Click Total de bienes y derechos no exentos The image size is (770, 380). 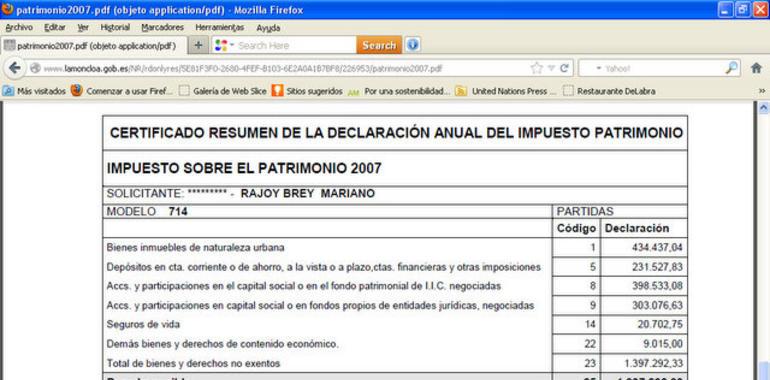point(193,364)
